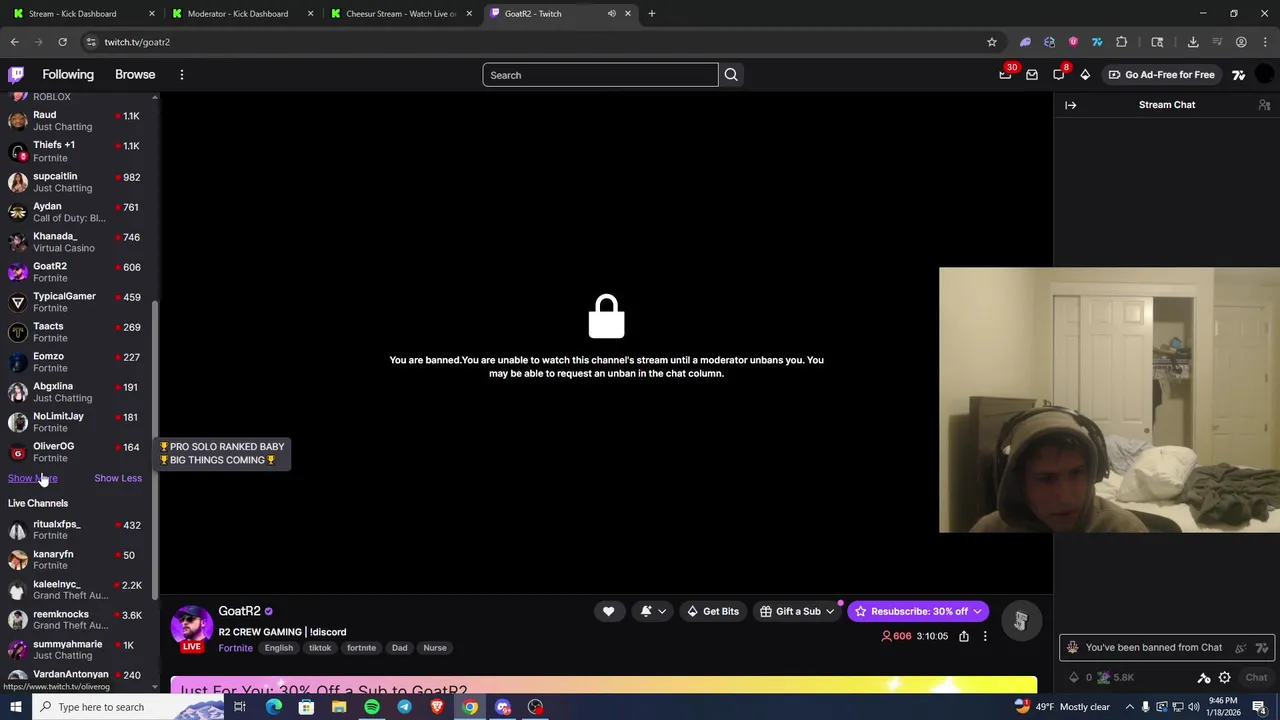Show hidden system tray icons

(x=1128, y=707)
